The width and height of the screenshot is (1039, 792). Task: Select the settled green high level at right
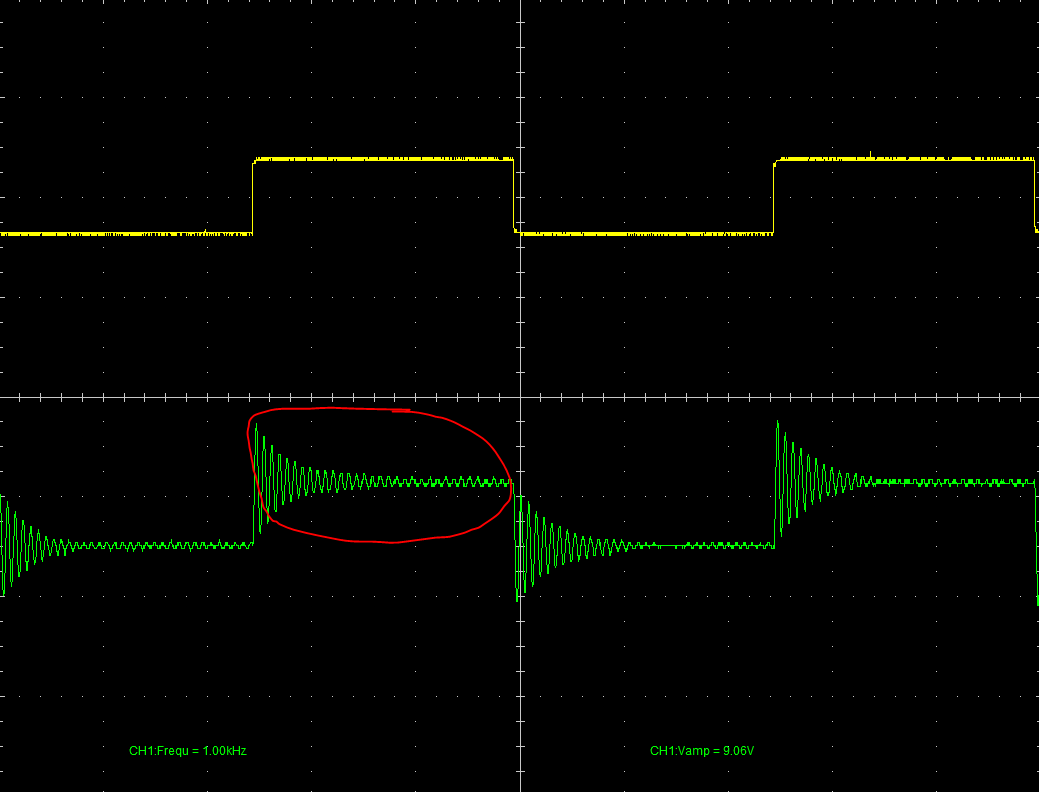coord(950,482)
